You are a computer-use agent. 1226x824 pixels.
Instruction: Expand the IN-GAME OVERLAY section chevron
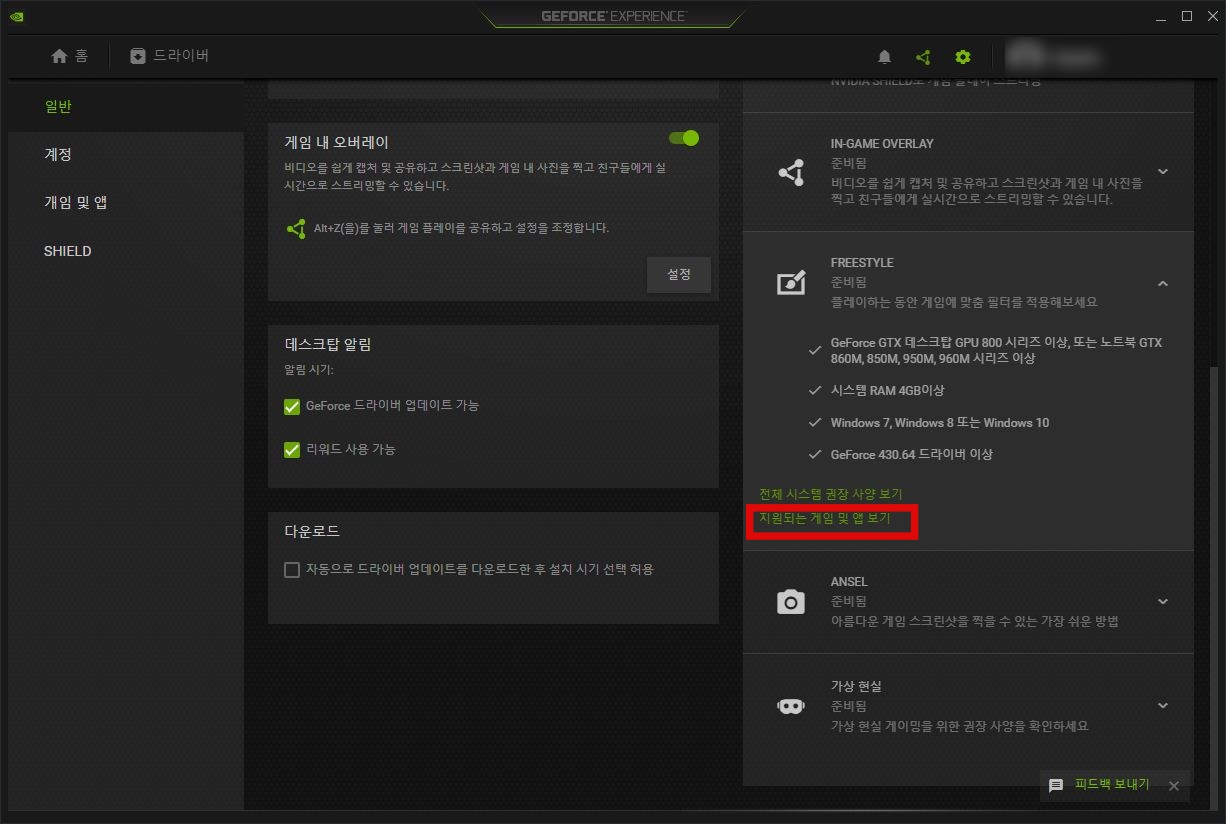click(1163, 172)
